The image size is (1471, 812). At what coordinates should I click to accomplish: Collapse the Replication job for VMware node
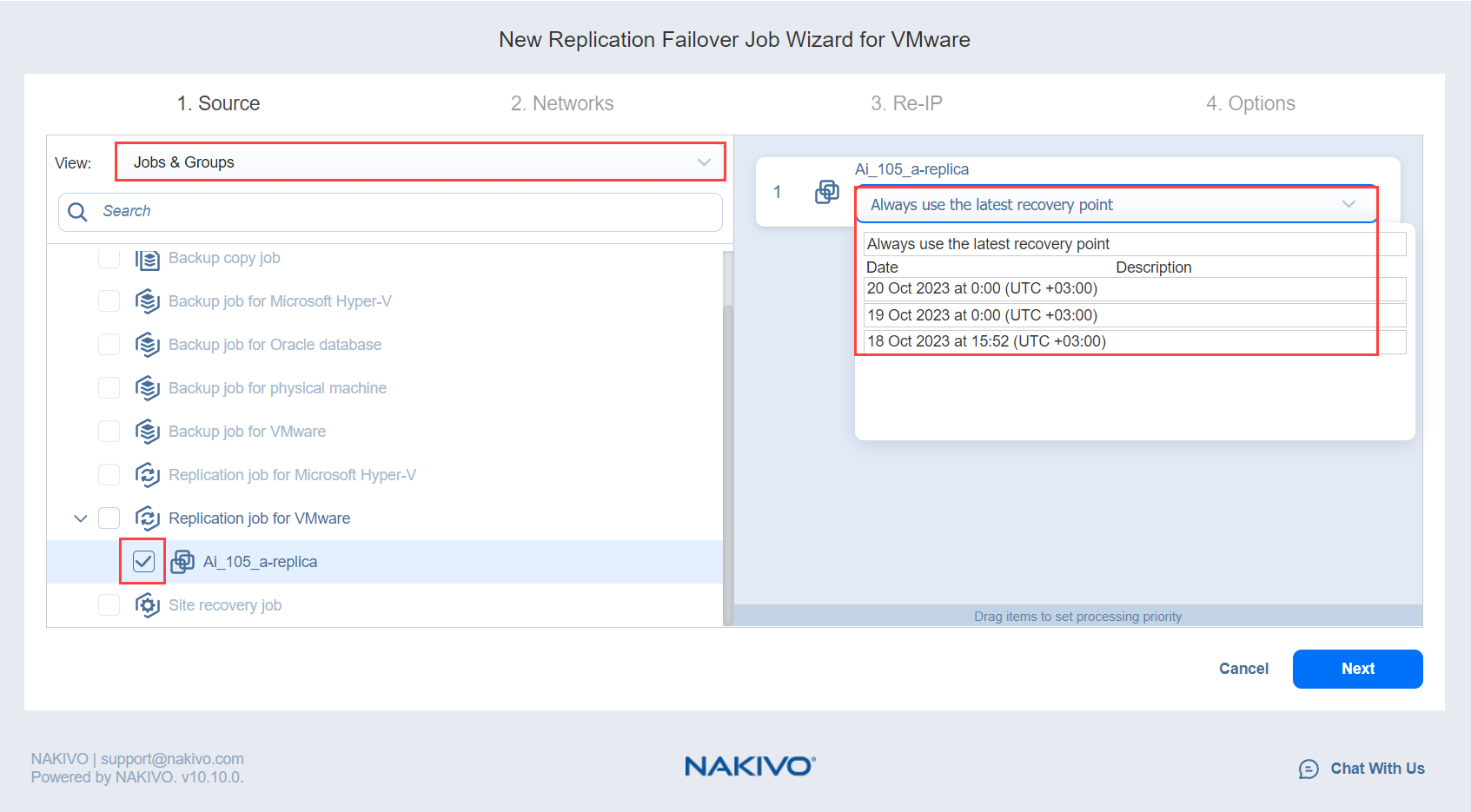[x=81, y=518]
